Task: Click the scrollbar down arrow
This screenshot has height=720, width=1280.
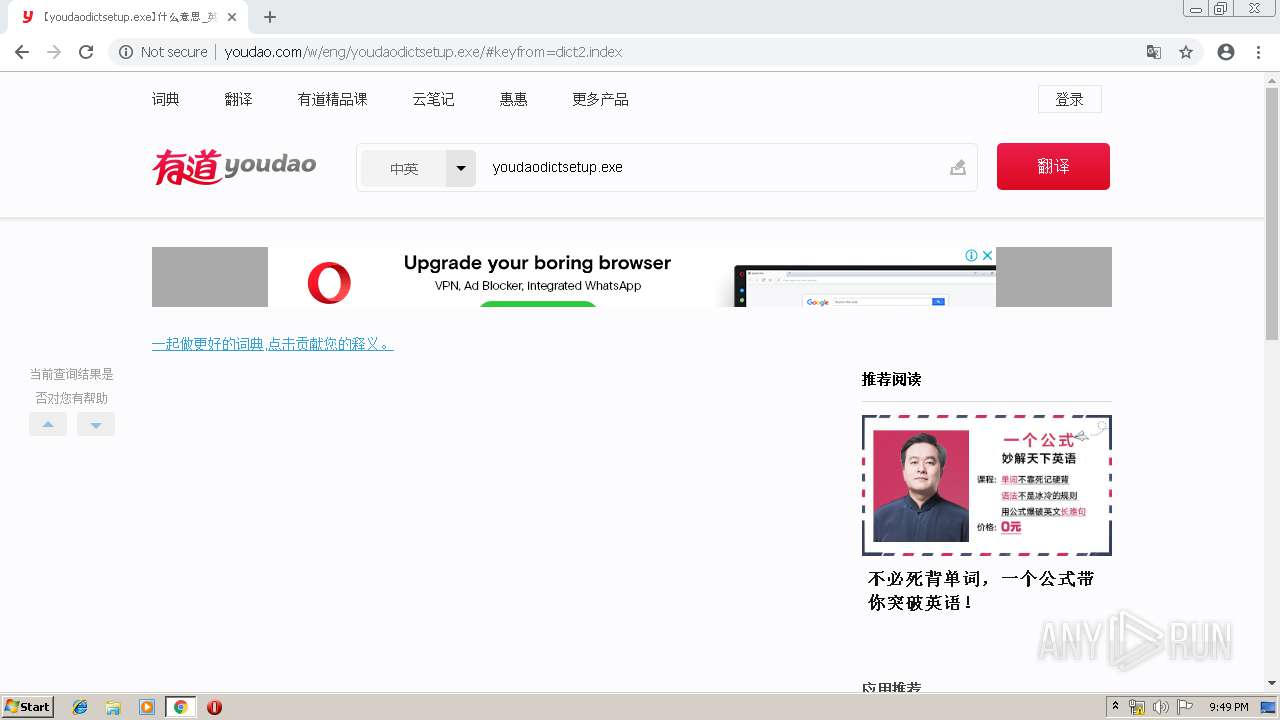Action: pyautogui.click(x=1272, y=683)
